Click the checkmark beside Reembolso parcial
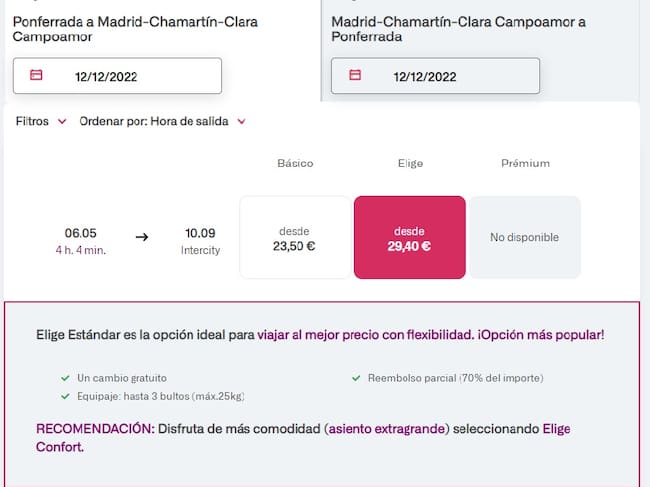Image resolution: width=650 pixels, height=487 pixels. 356,378
